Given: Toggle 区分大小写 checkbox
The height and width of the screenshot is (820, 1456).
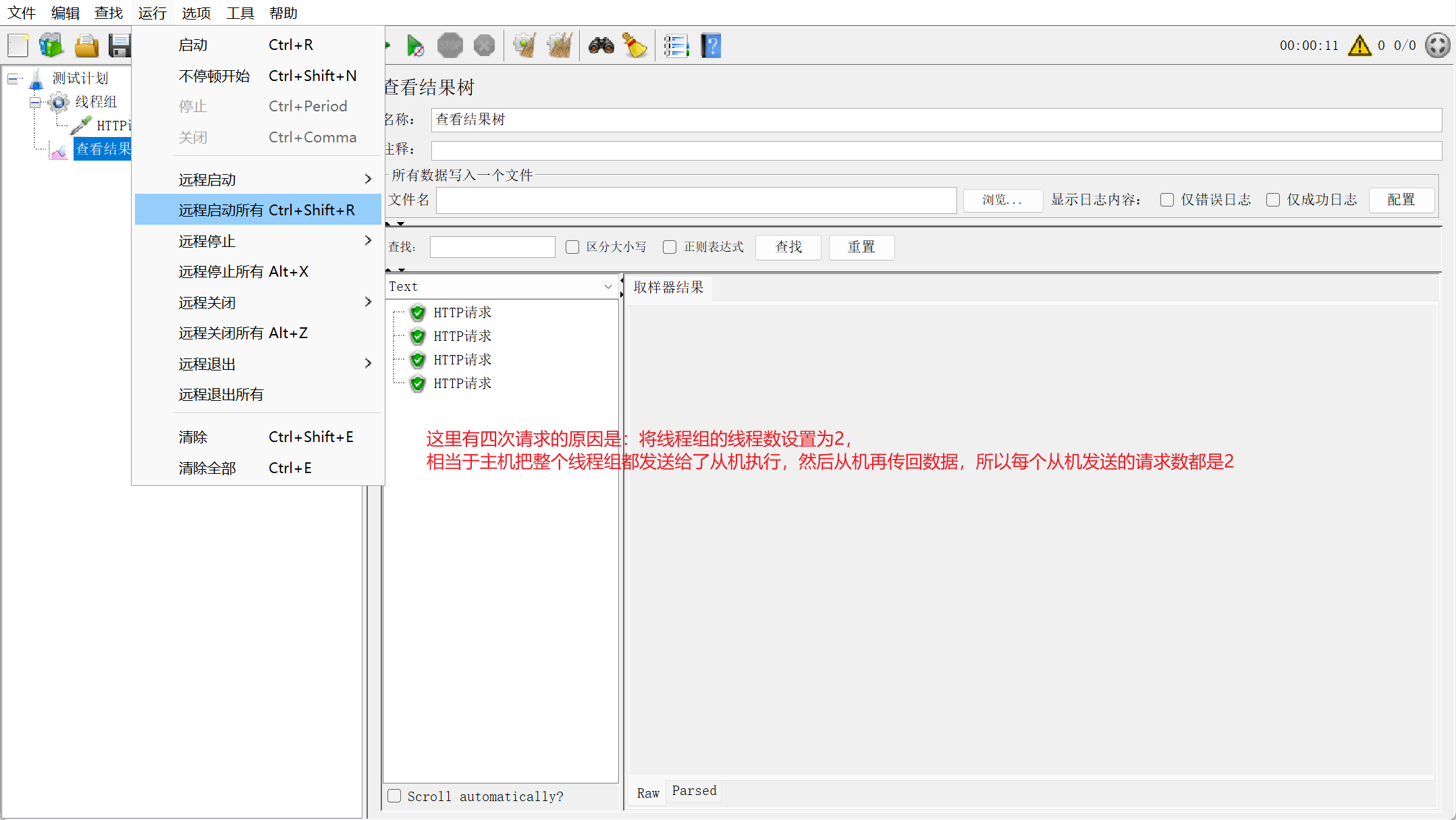Looking at the screenshot, I should click(x=572, y=247).
